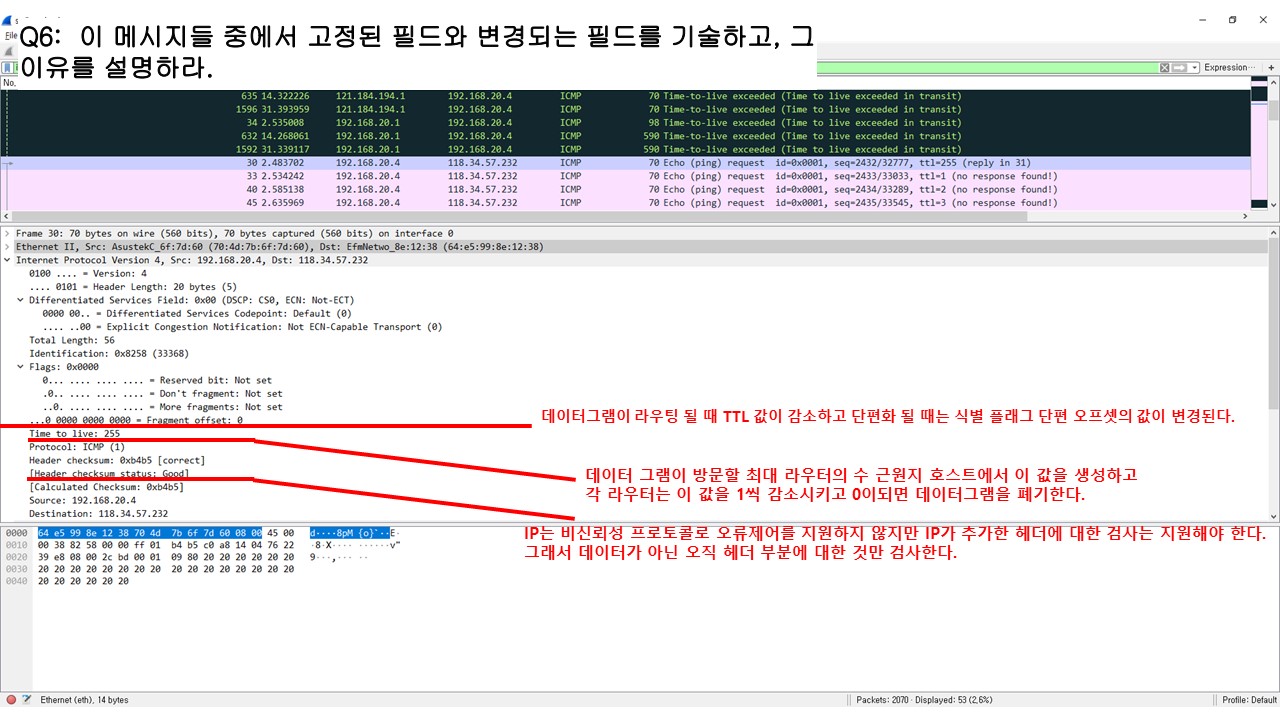Open capture file properties pencil icon
The width and height of the screenshot is (1280, 720).
pos(26,700)
